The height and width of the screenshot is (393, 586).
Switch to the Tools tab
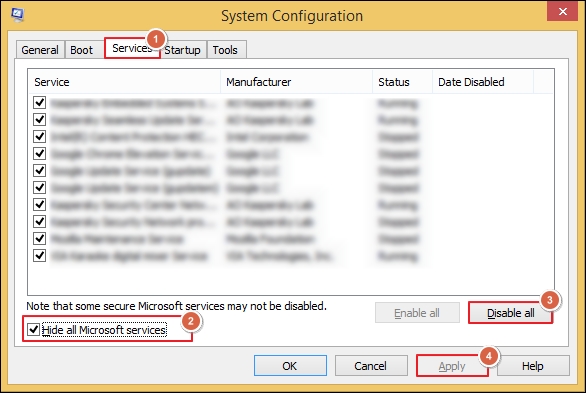tap(225, 50)
